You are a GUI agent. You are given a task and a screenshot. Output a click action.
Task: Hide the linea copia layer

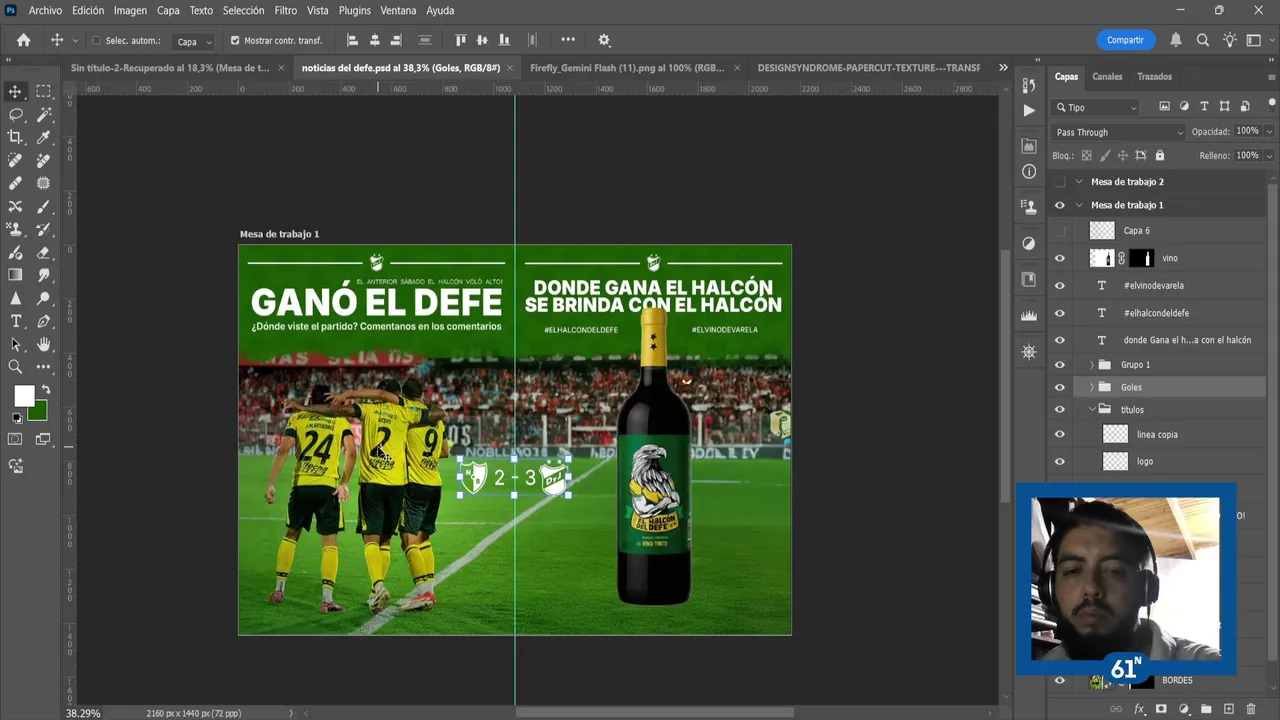(1060, 435)
